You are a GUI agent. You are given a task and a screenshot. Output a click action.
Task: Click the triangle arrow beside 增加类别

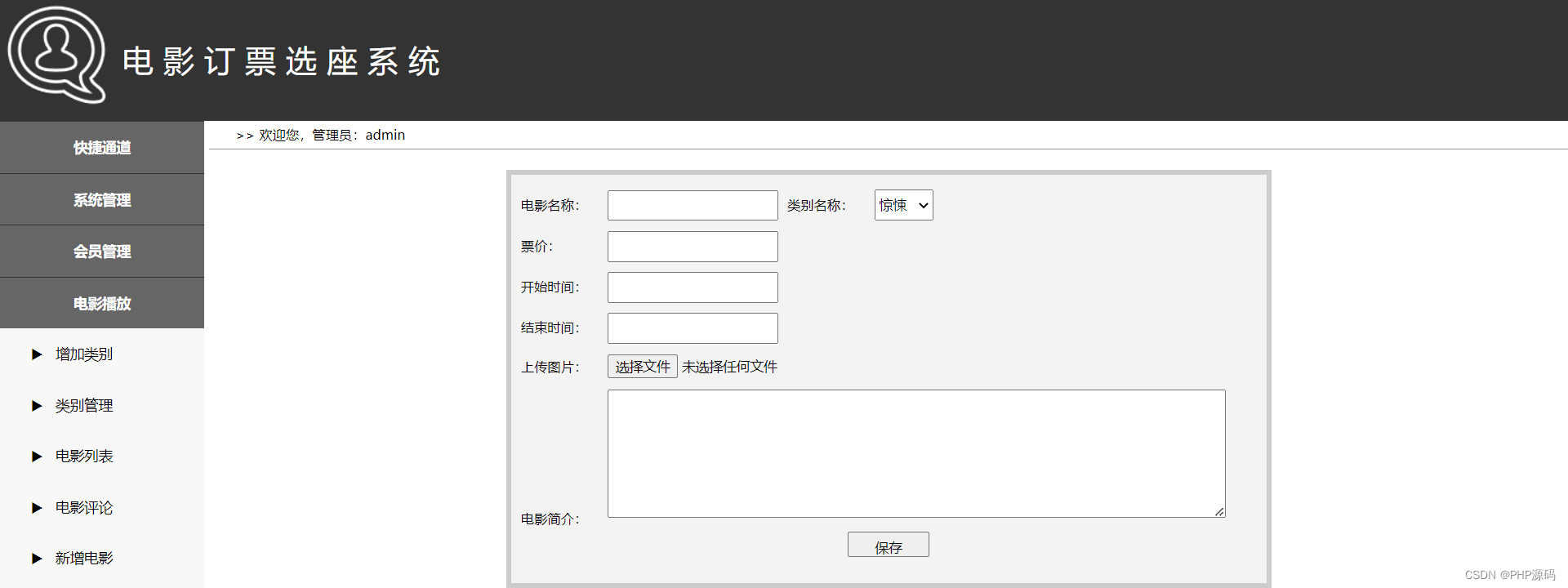(x=37, y=354)
